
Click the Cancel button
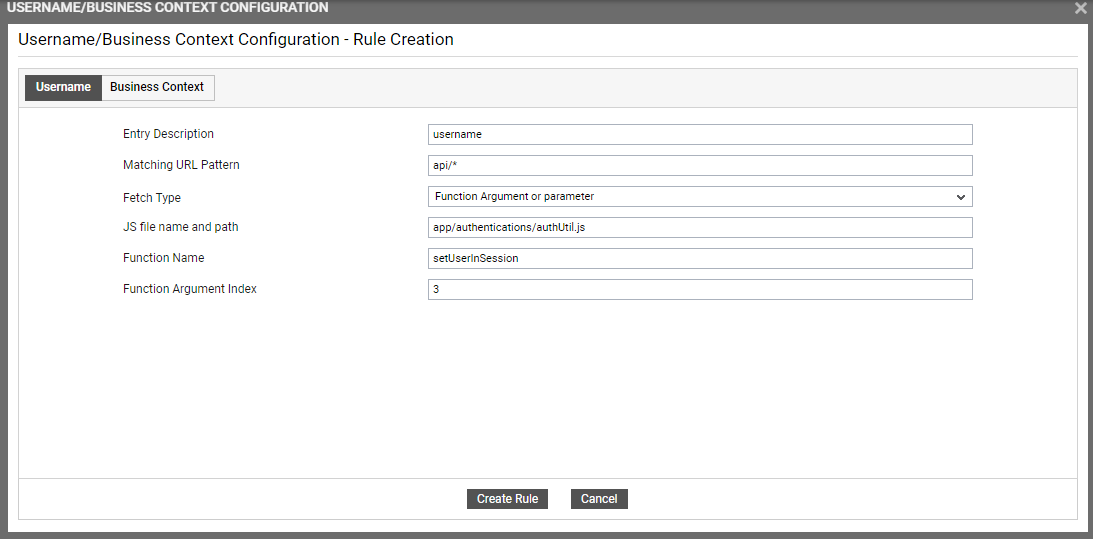(x=599, y=499)
